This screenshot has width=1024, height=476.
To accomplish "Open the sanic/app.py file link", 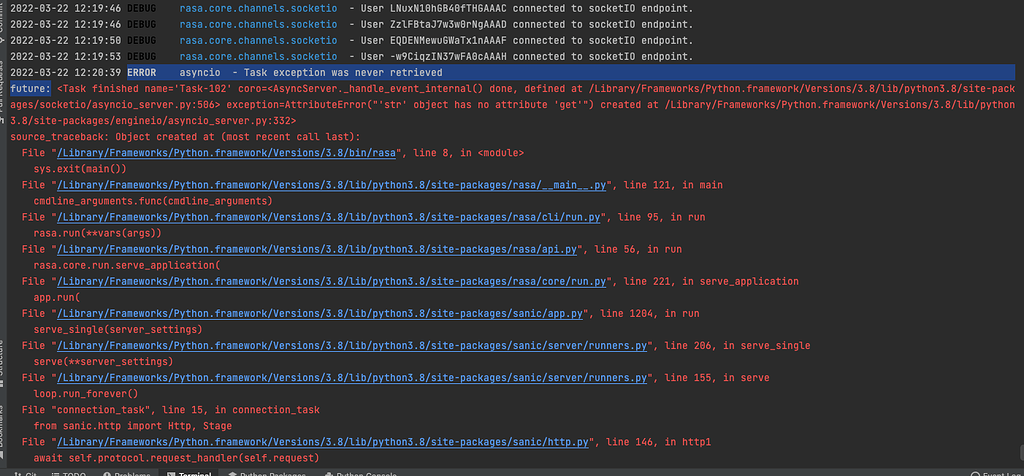I will (320, 314).
